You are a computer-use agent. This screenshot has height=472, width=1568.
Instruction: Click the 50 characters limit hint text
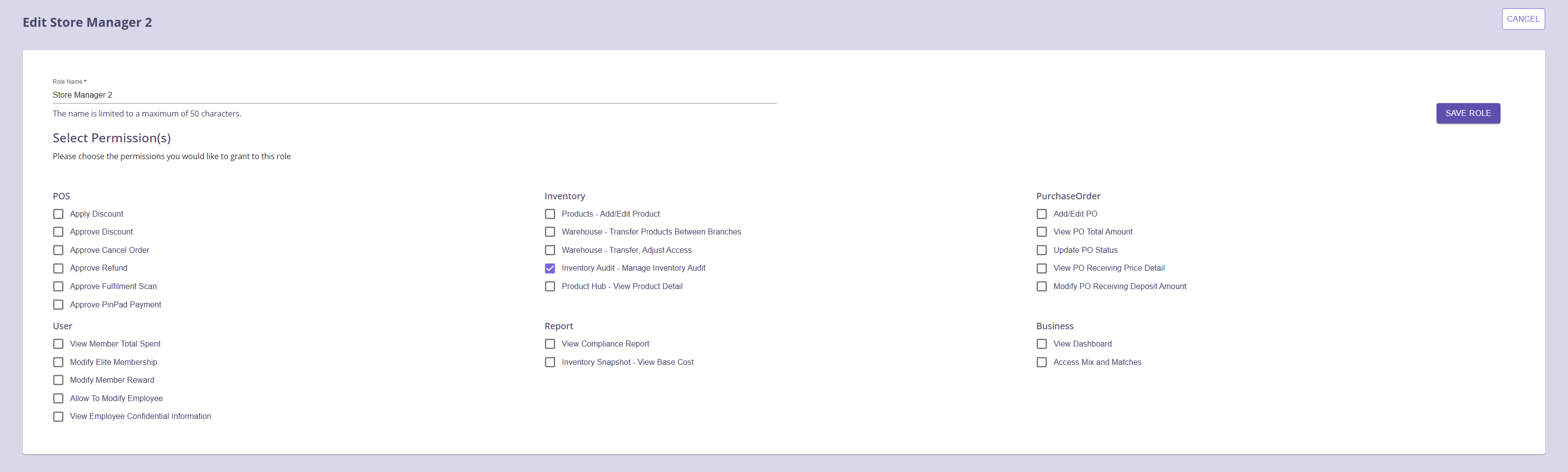click(x=147, y=114)
